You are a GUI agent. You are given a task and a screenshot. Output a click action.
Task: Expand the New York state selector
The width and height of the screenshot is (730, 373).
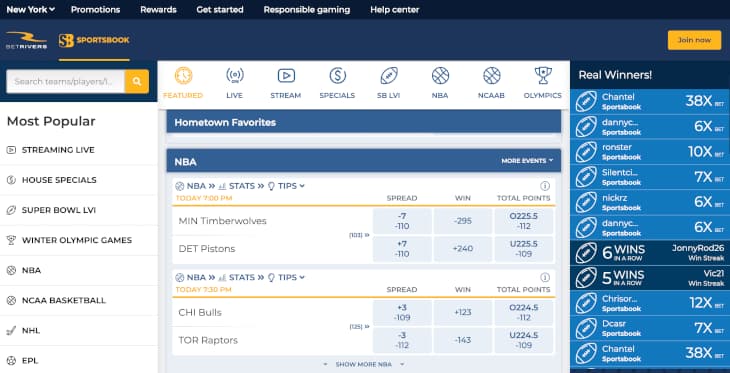click(x=31, y=9)
